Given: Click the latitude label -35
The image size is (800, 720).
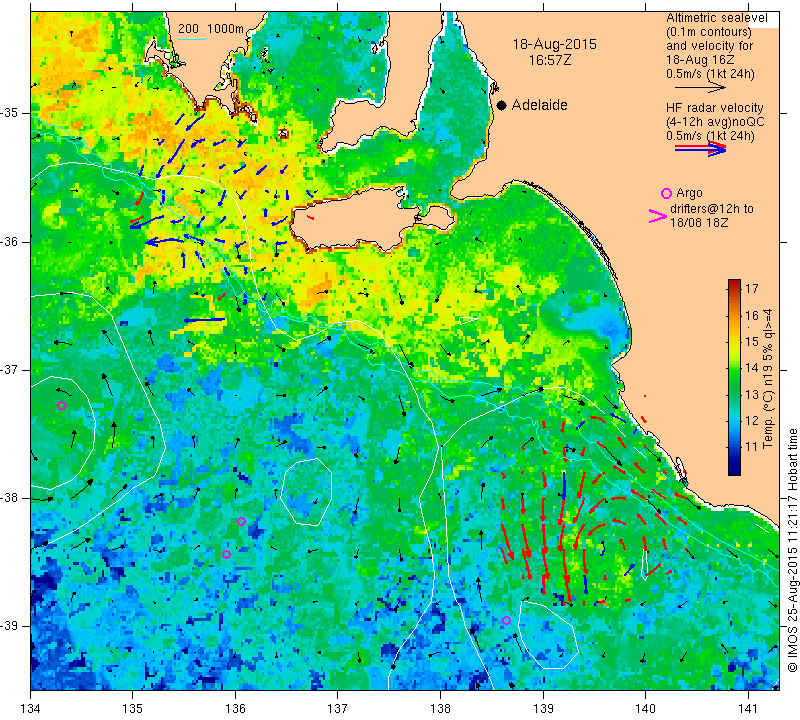Looking at the screenshot, I should pyautogui.click(x=10, y=113).
